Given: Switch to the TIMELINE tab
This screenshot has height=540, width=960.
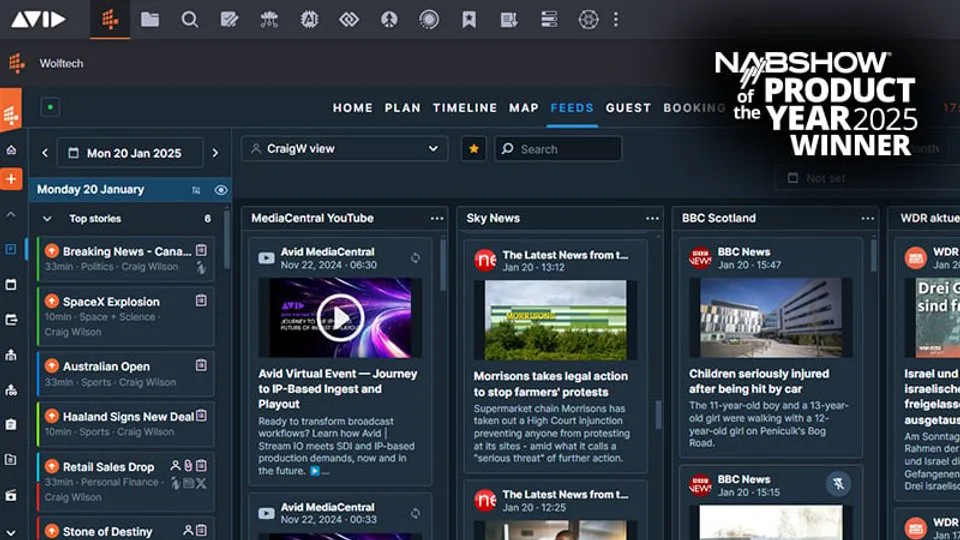Looking at the screenshot, I should pos(465,108).
